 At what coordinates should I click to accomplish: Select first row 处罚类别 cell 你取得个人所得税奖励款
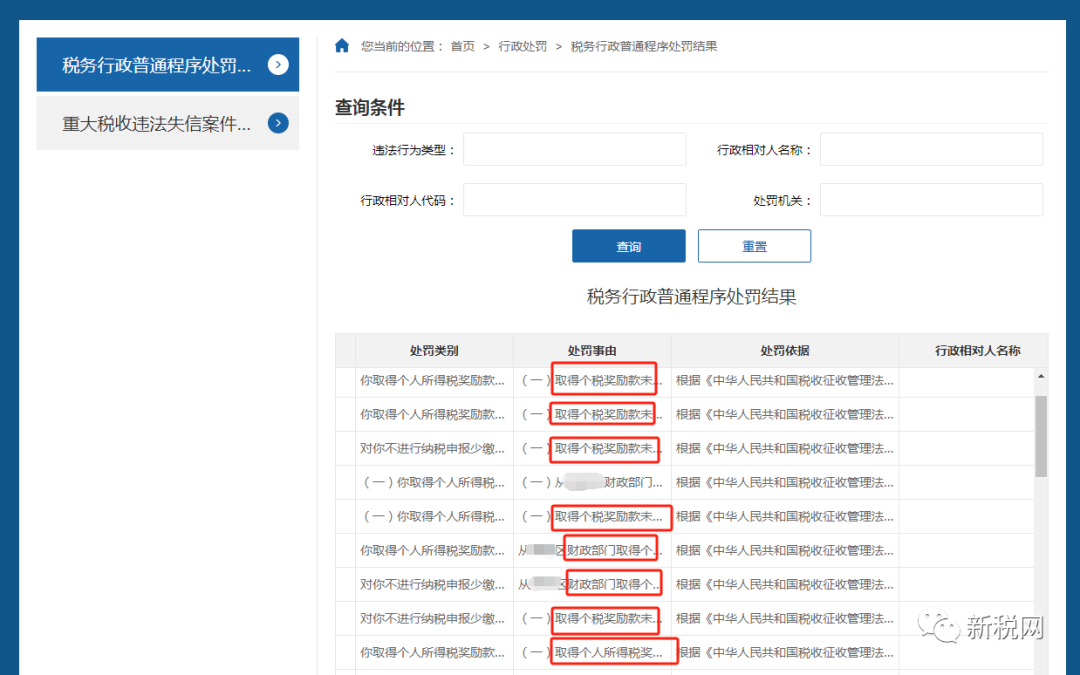point(433,380)
